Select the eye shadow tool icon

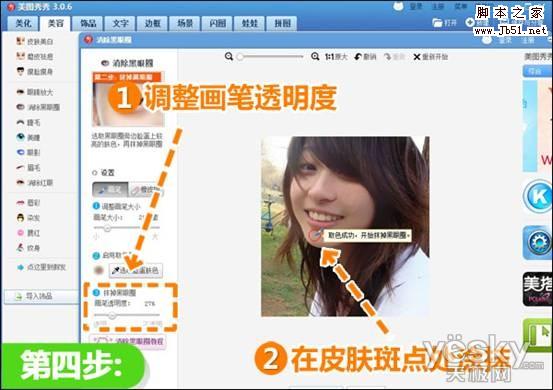(x=20, y=152)
